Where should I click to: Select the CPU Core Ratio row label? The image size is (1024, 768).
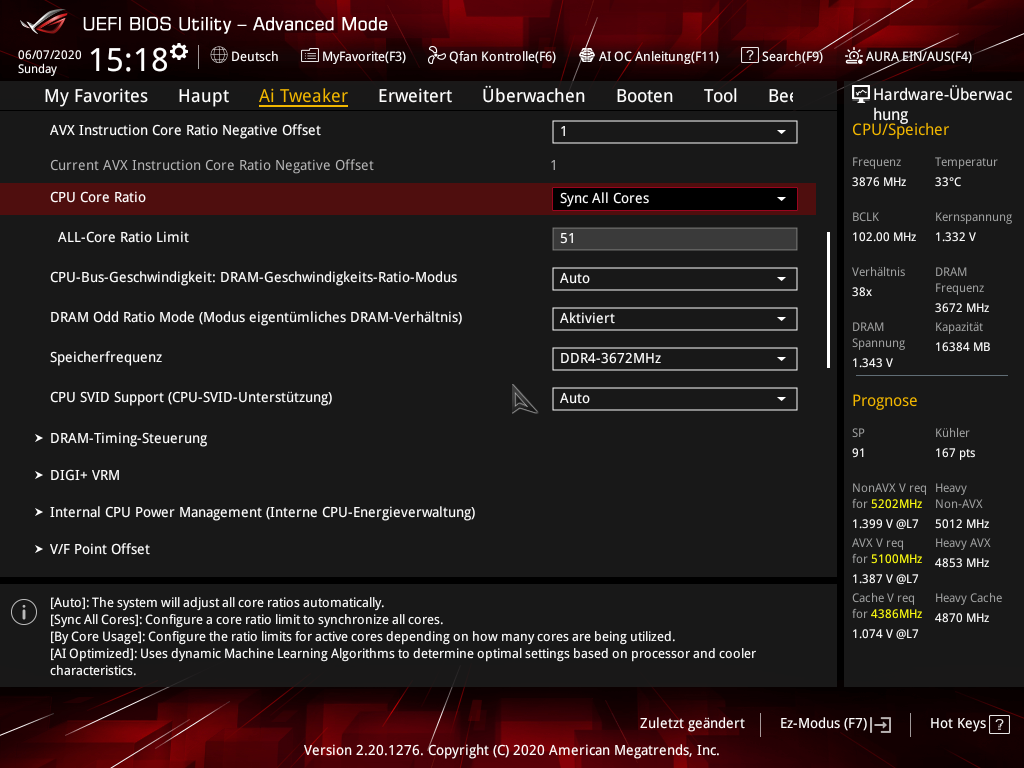[98, 197]
